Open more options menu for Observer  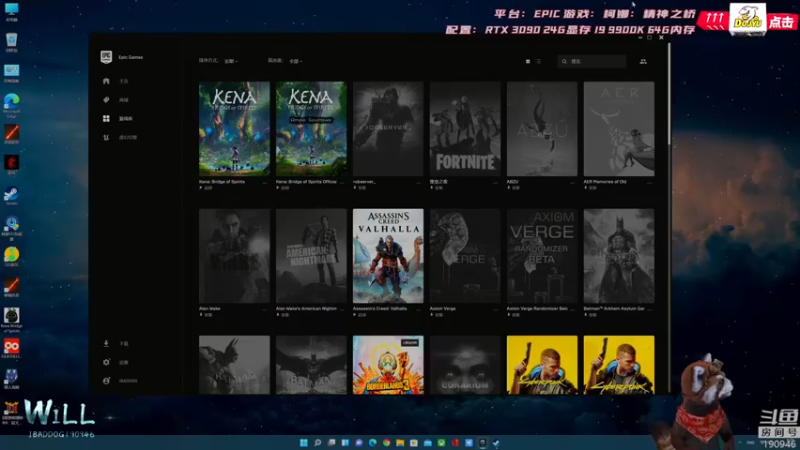click(x=419, y=182)
